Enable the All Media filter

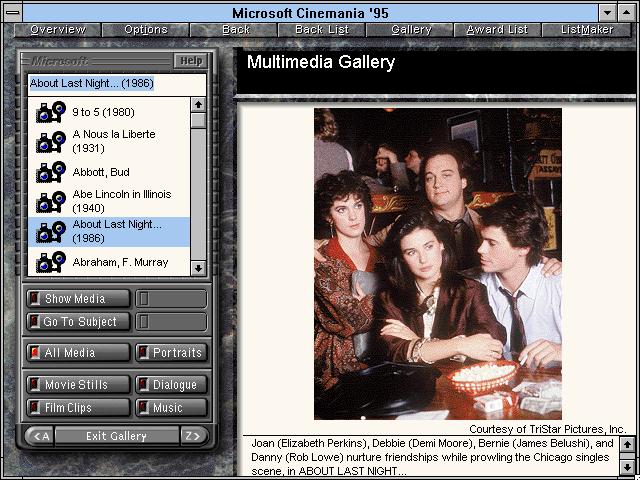click(78, 353)
